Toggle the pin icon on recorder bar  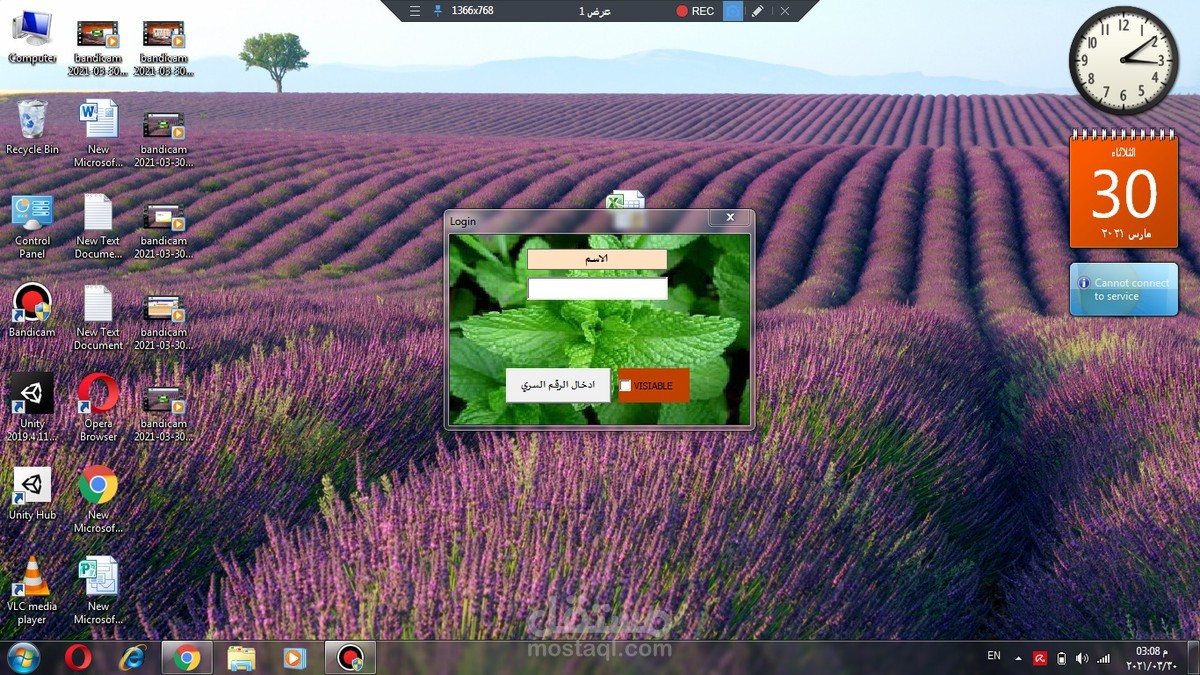(436, 11)
